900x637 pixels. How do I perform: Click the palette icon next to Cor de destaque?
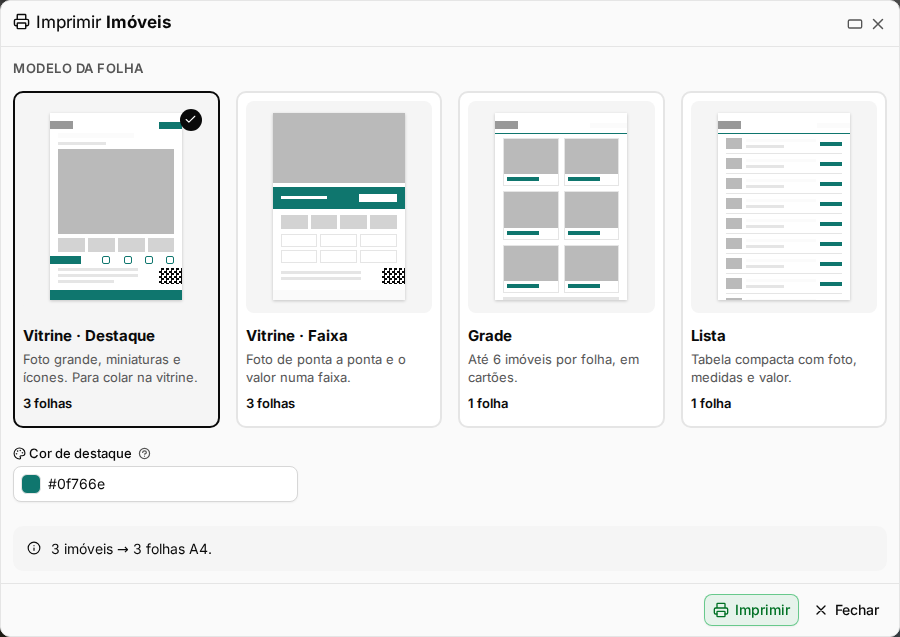(x=19, y=453)
